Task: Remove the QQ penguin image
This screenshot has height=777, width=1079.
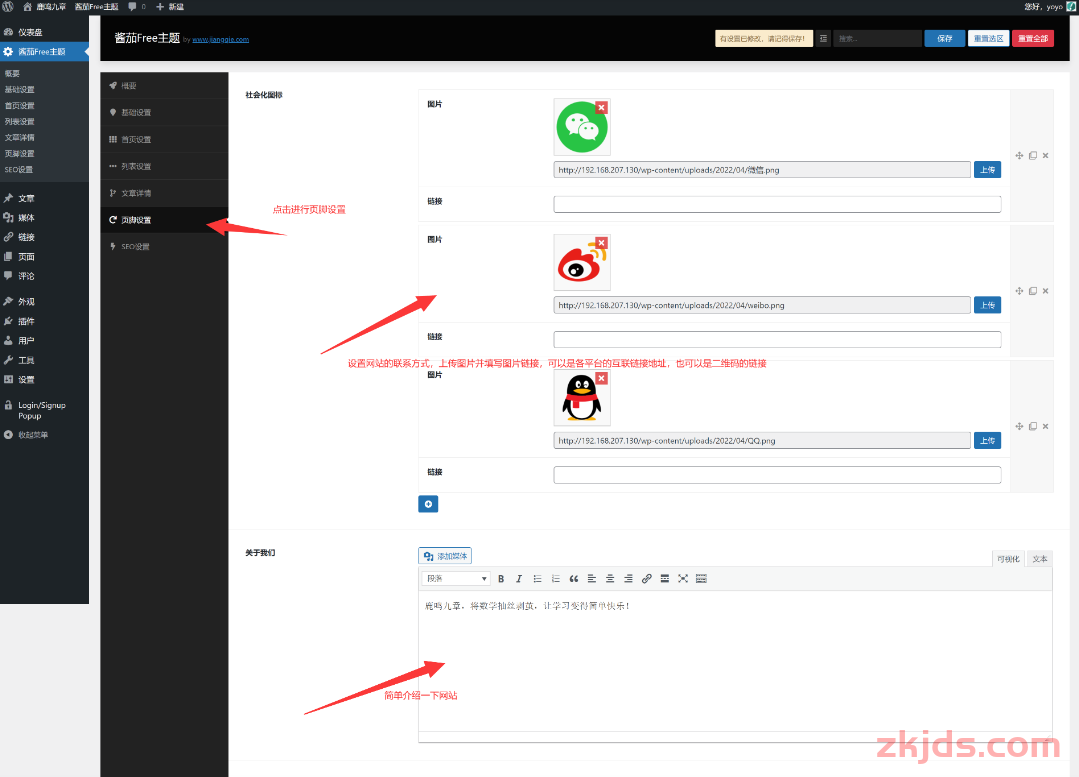Action: [x=601, y=378]
